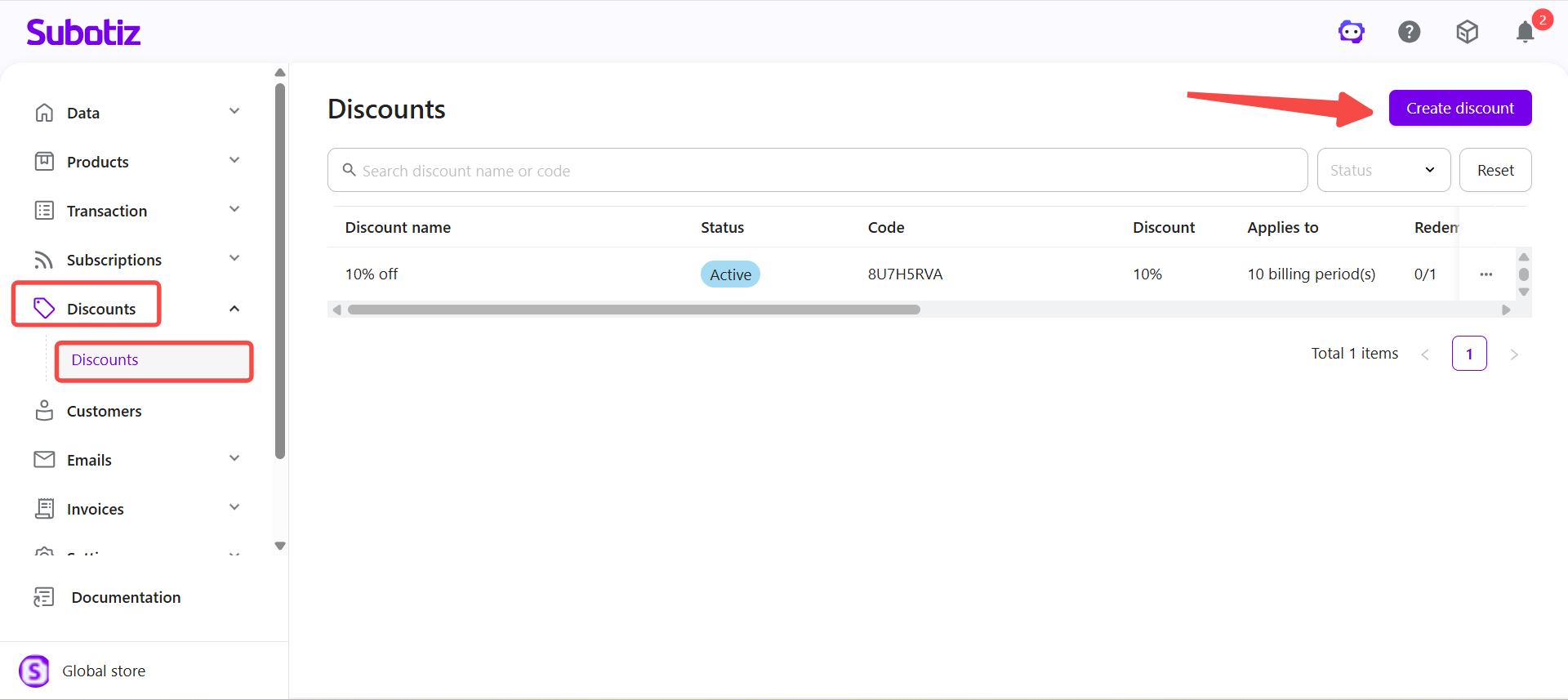Click the three-dot row actions icon
This screenshot has height=700, width=1568.
click(x=1486, y=274)
